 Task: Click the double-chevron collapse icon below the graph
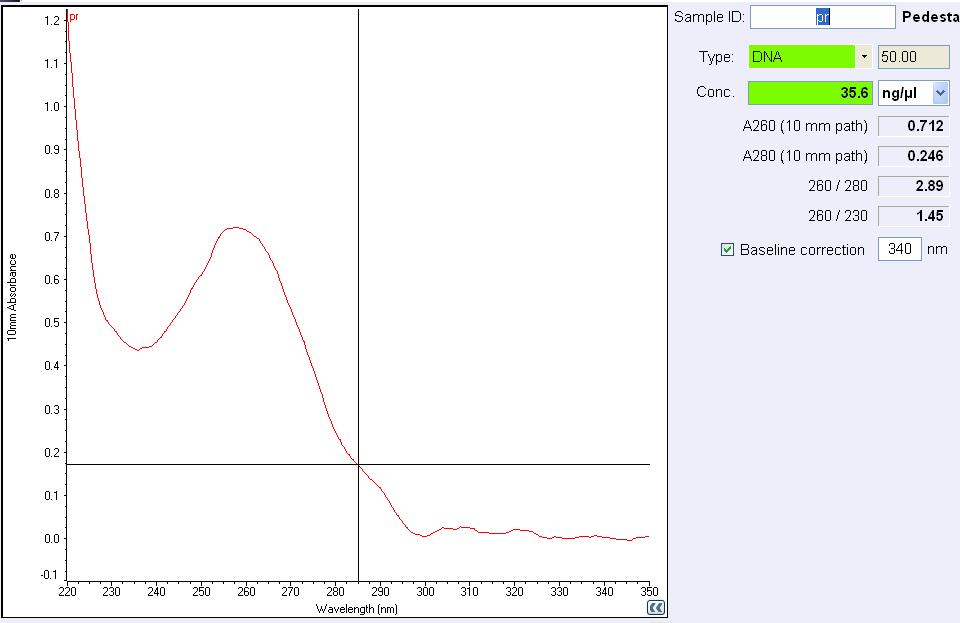point(656,607)
